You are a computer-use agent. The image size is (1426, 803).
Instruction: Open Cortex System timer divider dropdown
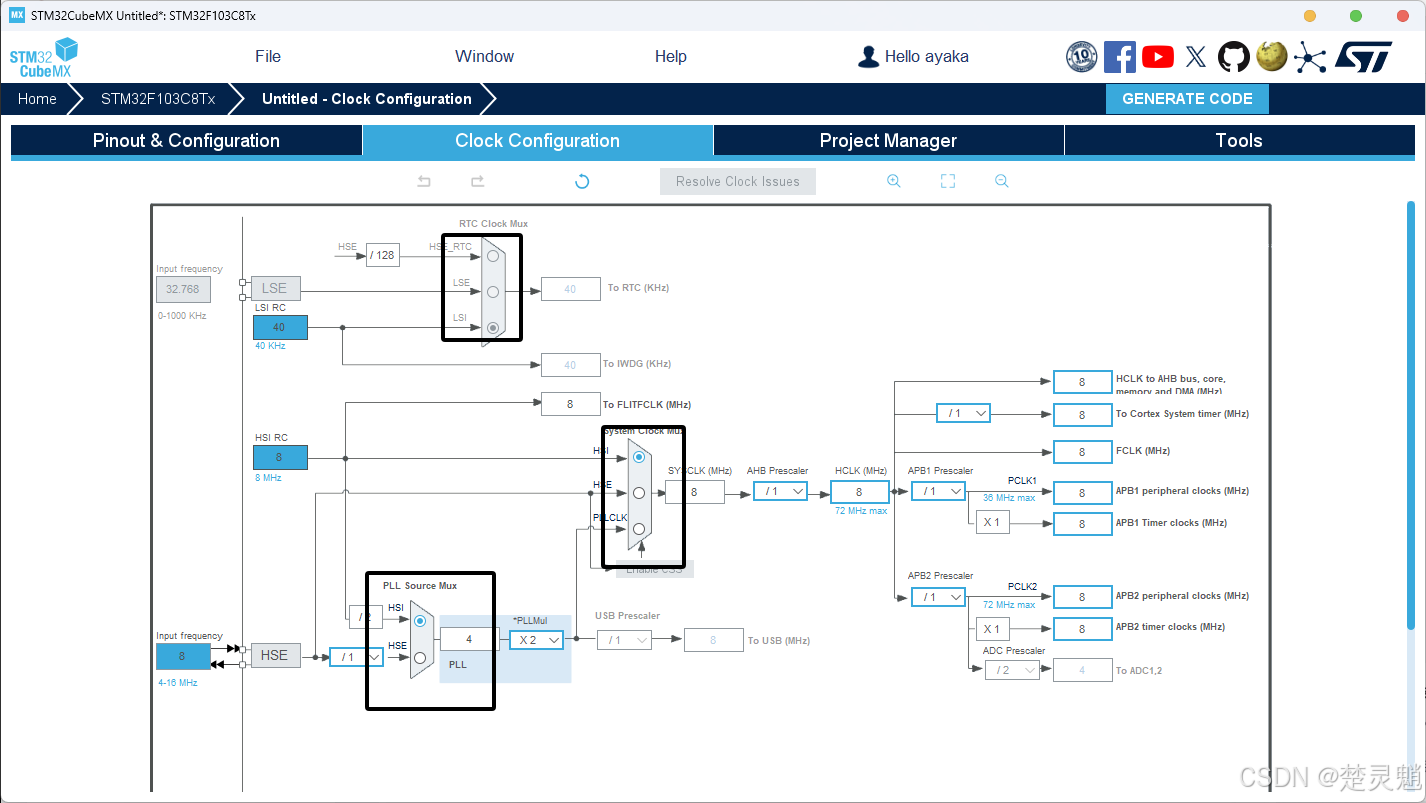964,413
